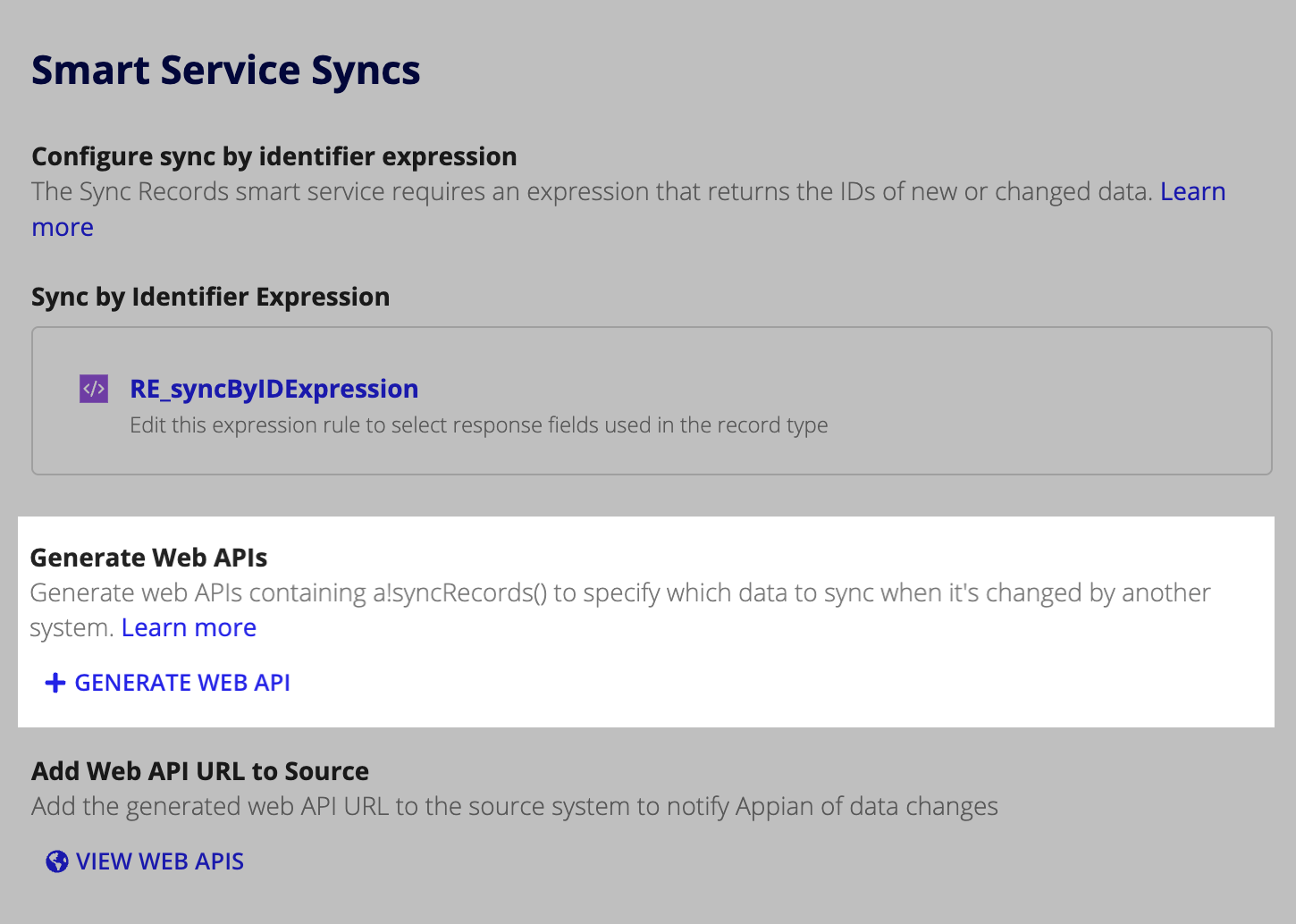Click the Sync by Identifier Expression label
Viewport: 1296px width, 924px height.
point(210,297)
